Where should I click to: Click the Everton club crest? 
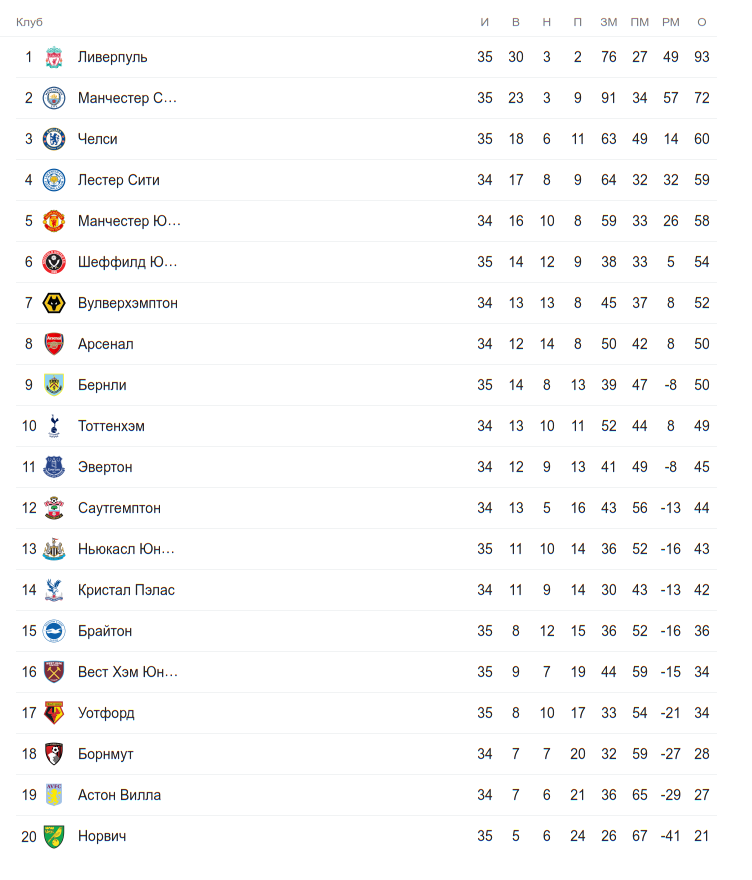[x=54, y=467]
